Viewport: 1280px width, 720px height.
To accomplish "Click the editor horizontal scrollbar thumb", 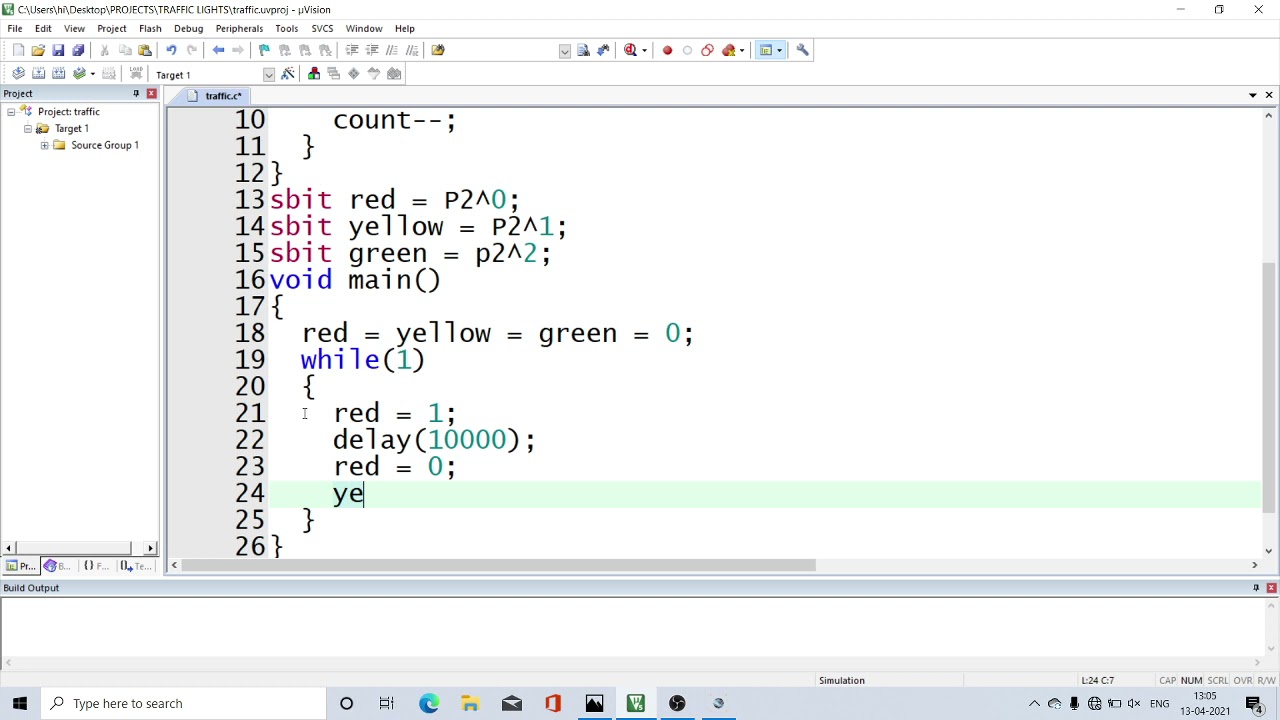I will (497, 565).
